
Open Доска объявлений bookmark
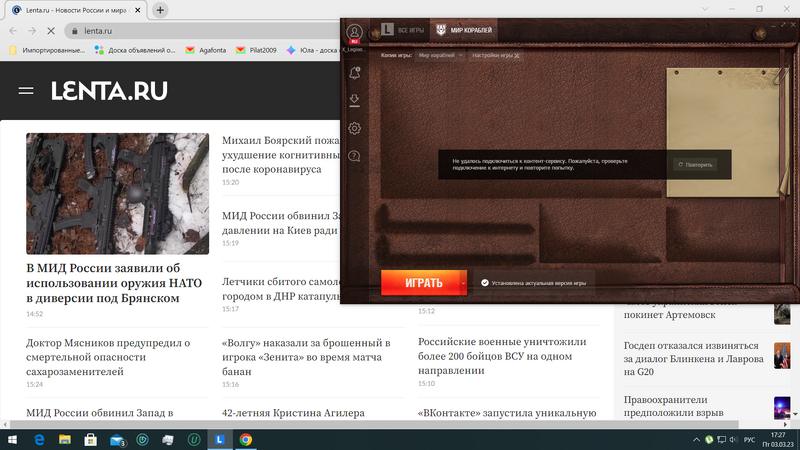(x=135, y=50)
